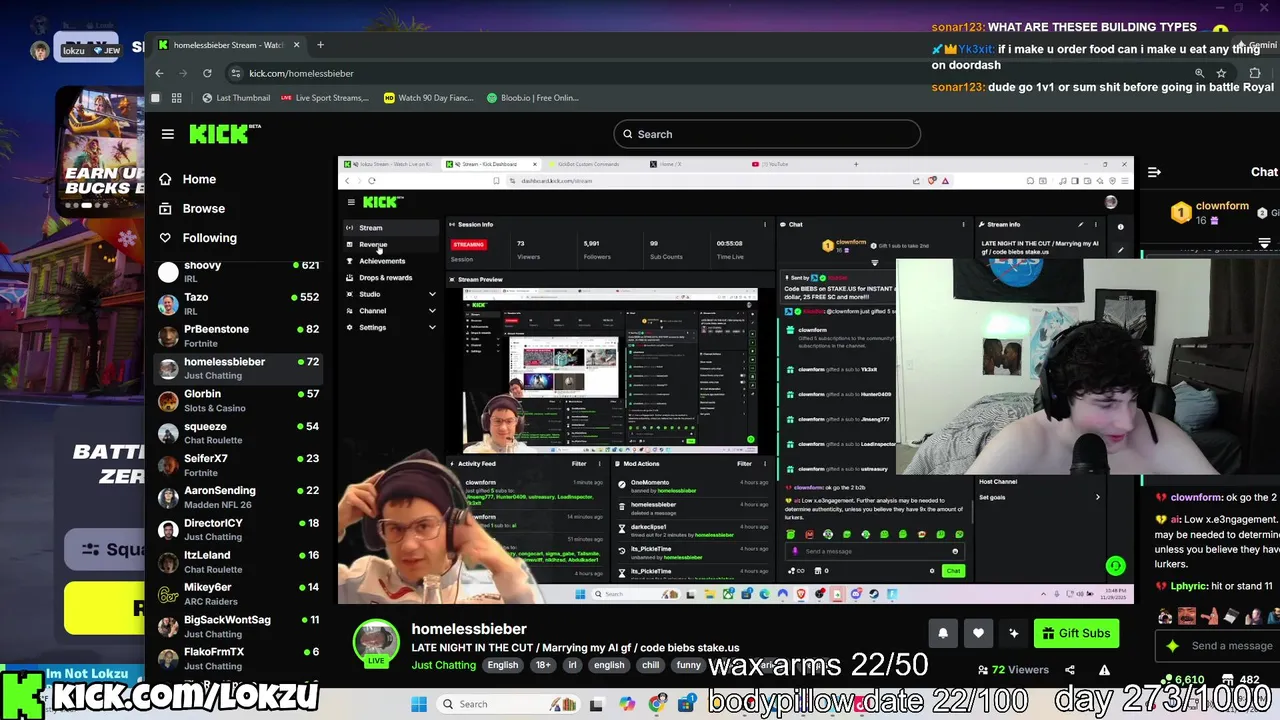
Task: Click the Stream info pencil edit icon
Action: coord(1081,224)
